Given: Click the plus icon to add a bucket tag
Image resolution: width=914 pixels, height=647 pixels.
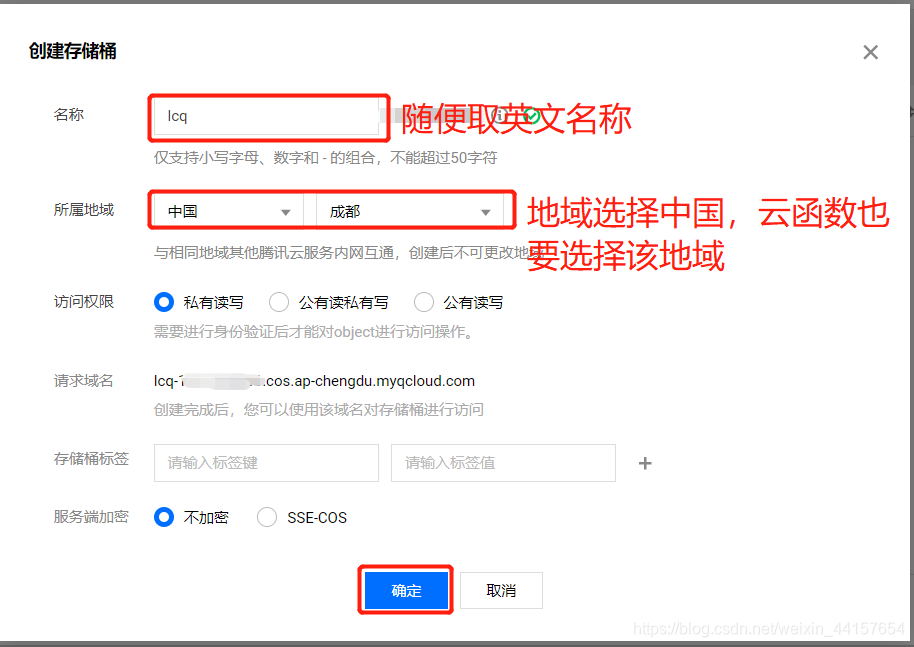Looking at the screenshot, I should click(x=645, y=463).
